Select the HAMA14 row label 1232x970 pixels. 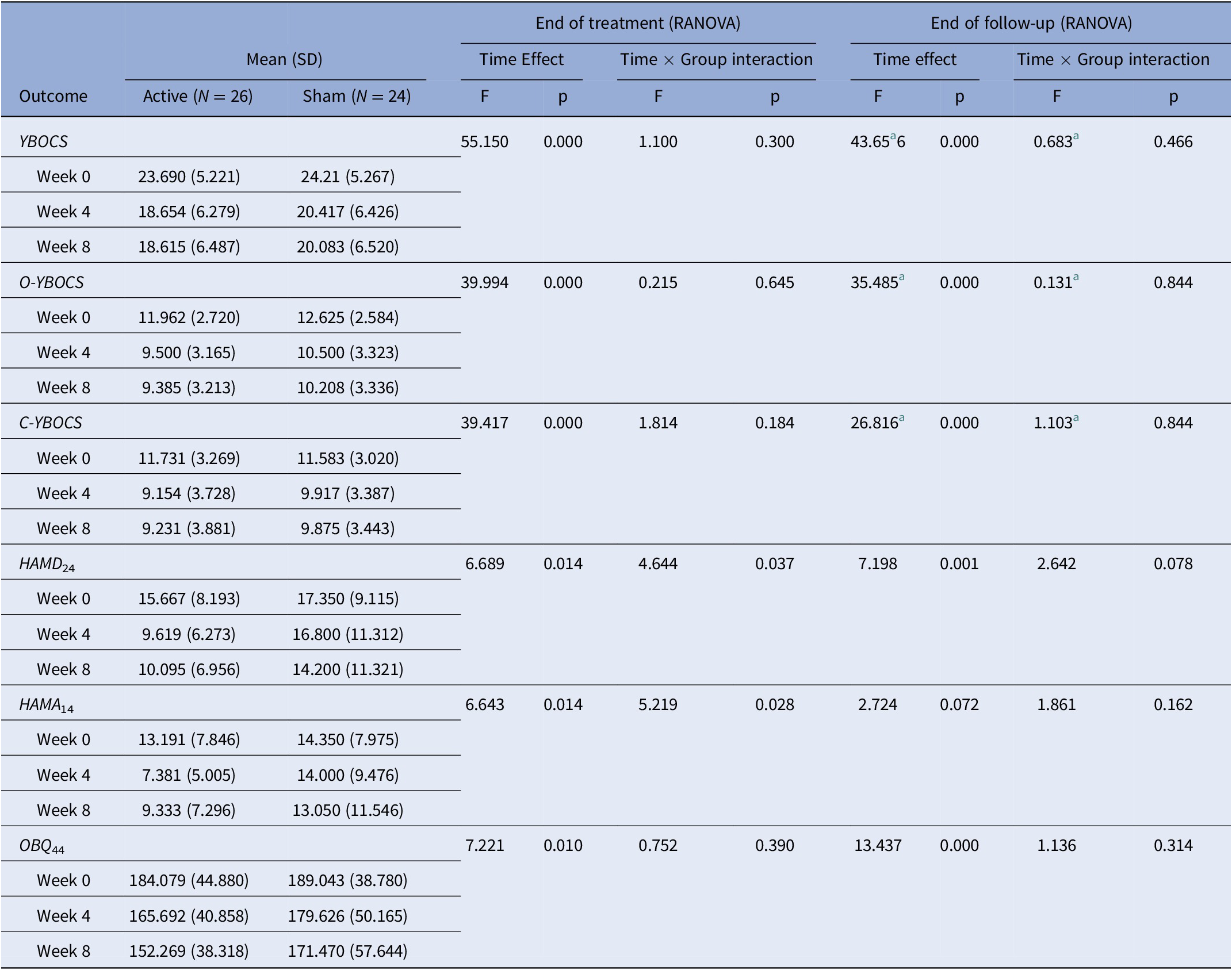pyautogui.click(x=46, y=705)
